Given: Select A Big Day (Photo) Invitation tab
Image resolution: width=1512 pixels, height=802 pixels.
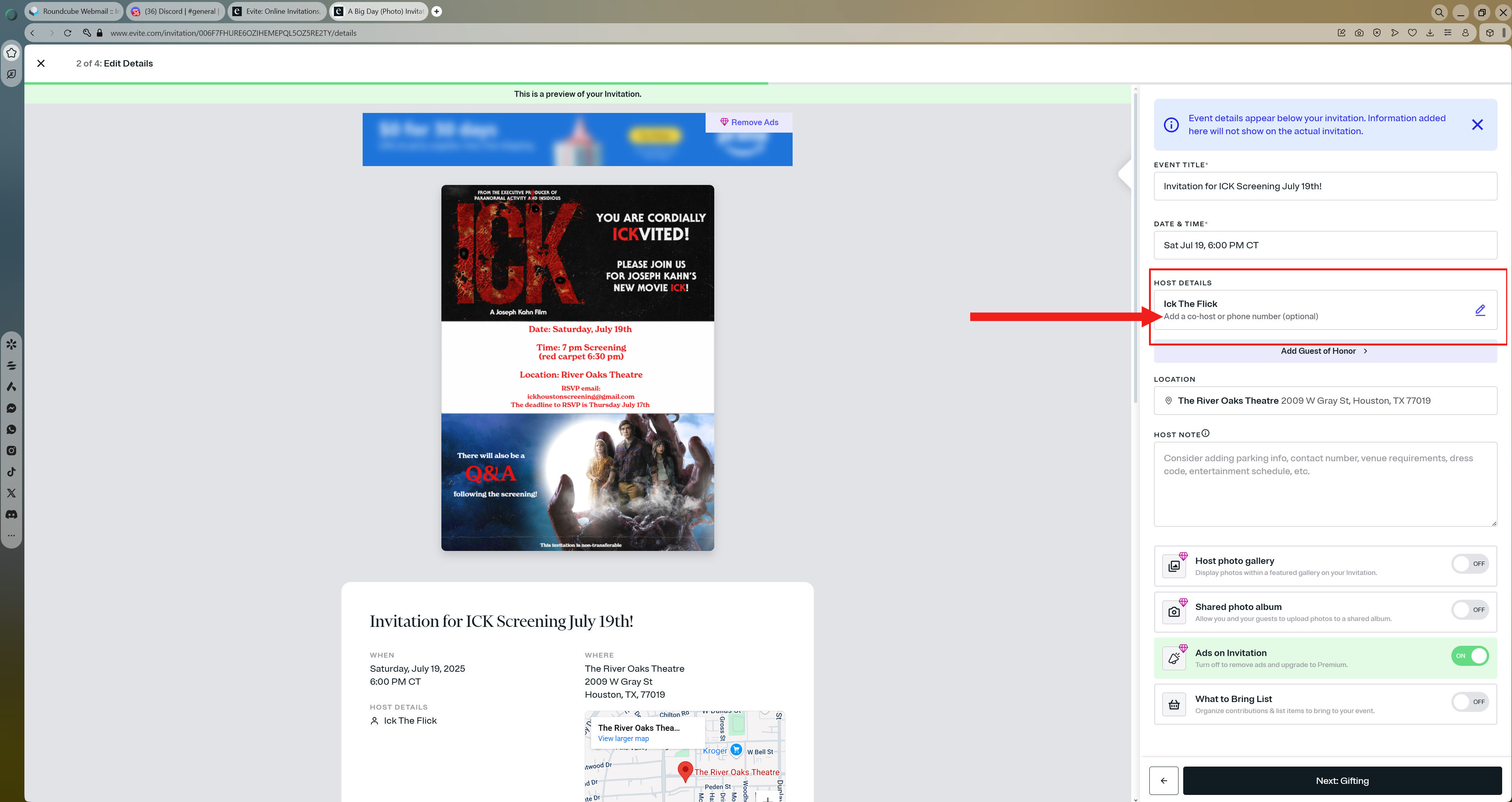Looking at the screenshot, I should (x=378, y=11).
